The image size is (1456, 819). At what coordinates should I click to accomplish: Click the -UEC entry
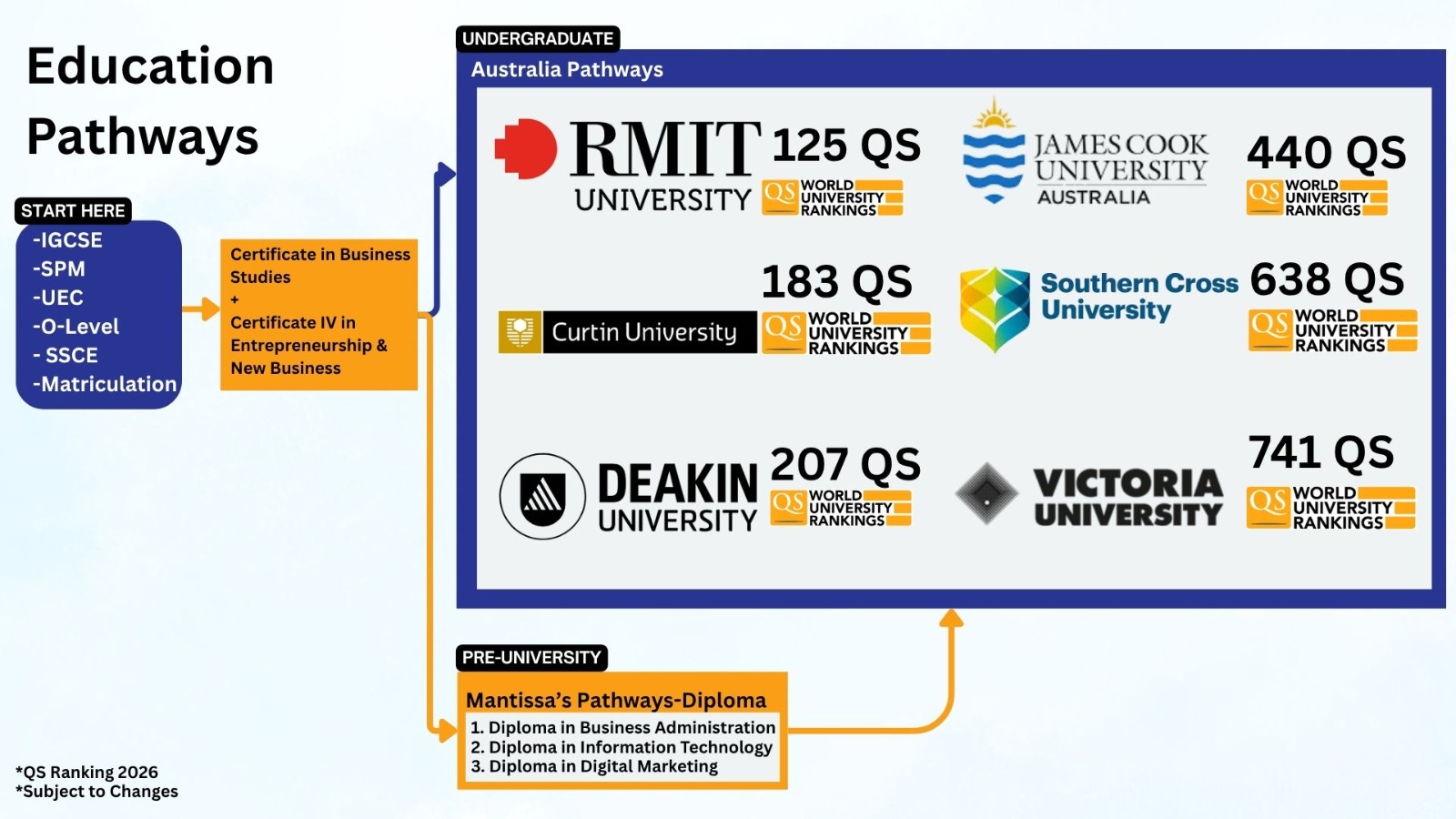58,298
